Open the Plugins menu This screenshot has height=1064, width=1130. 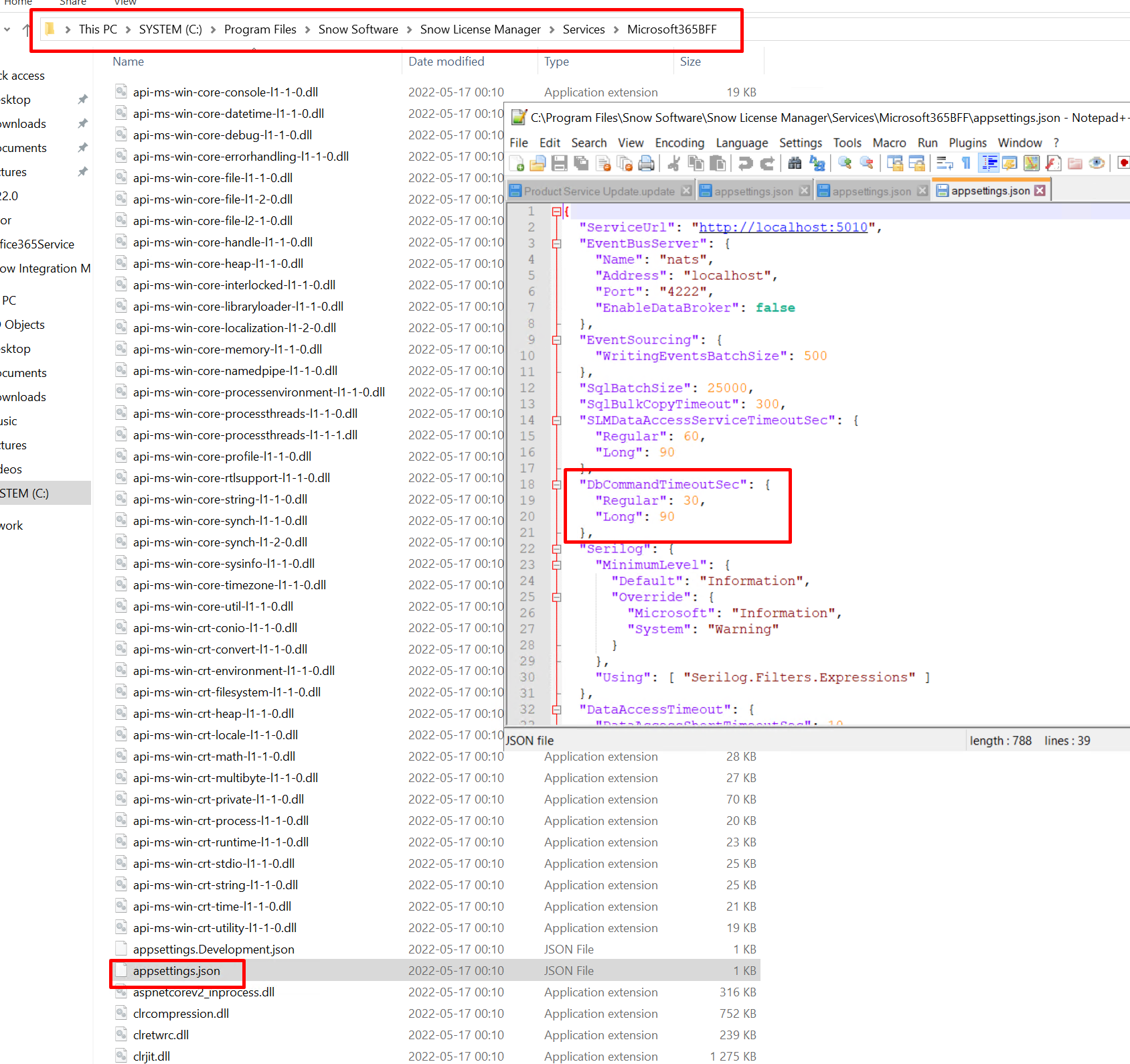pos(967,143)
